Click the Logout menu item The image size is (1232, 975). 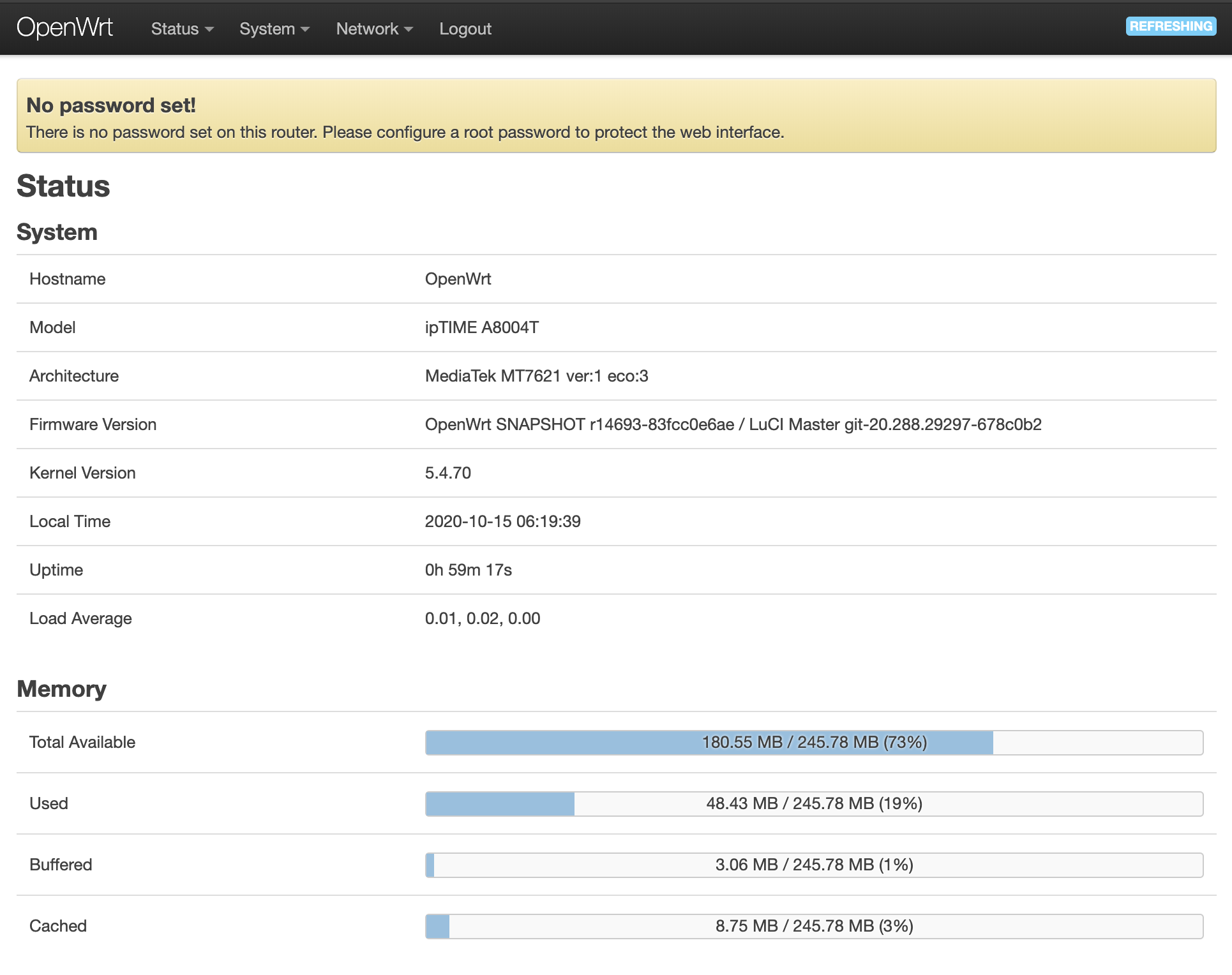(465, 28)
